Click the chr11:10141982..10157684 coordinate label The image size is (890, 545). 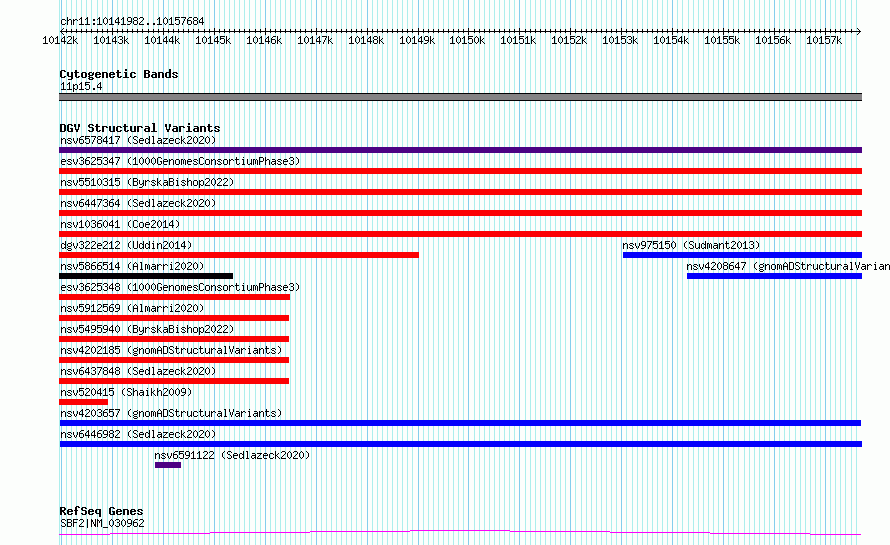click(132, 21)
